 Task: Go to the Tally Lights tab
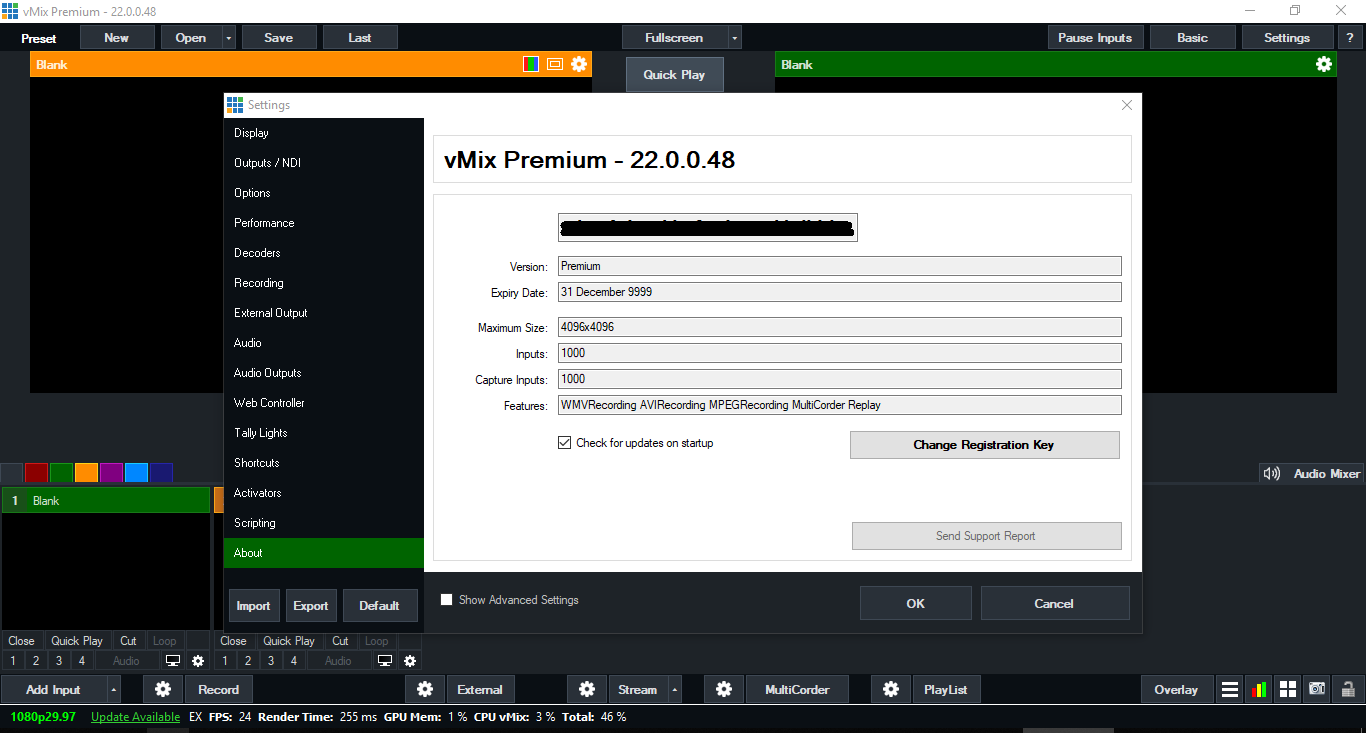pyautogui.click(x=324, y=433)
